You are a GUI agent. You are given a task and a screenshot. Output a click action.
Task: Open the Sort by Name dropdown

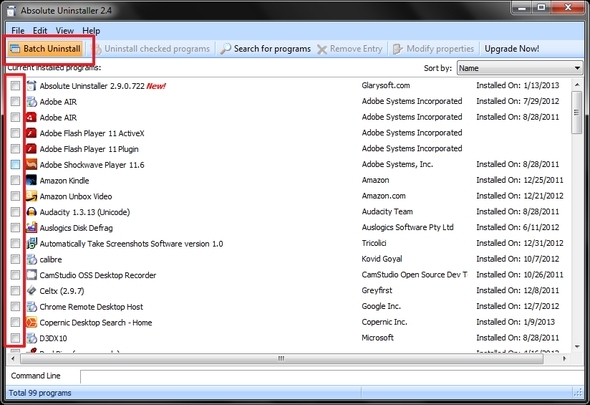(x=520, y=68)
